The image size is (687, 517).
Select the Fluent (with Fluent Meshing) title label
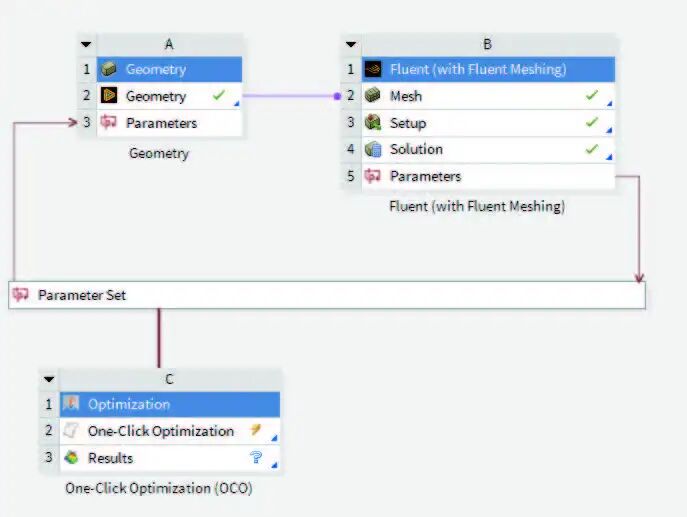pos(477,206)
